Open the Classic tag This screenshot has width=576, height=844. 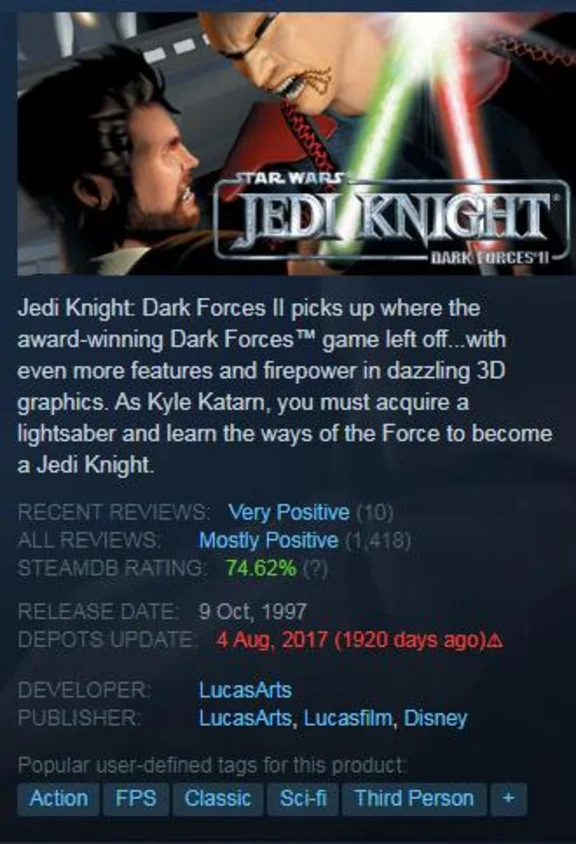point(218,798)
